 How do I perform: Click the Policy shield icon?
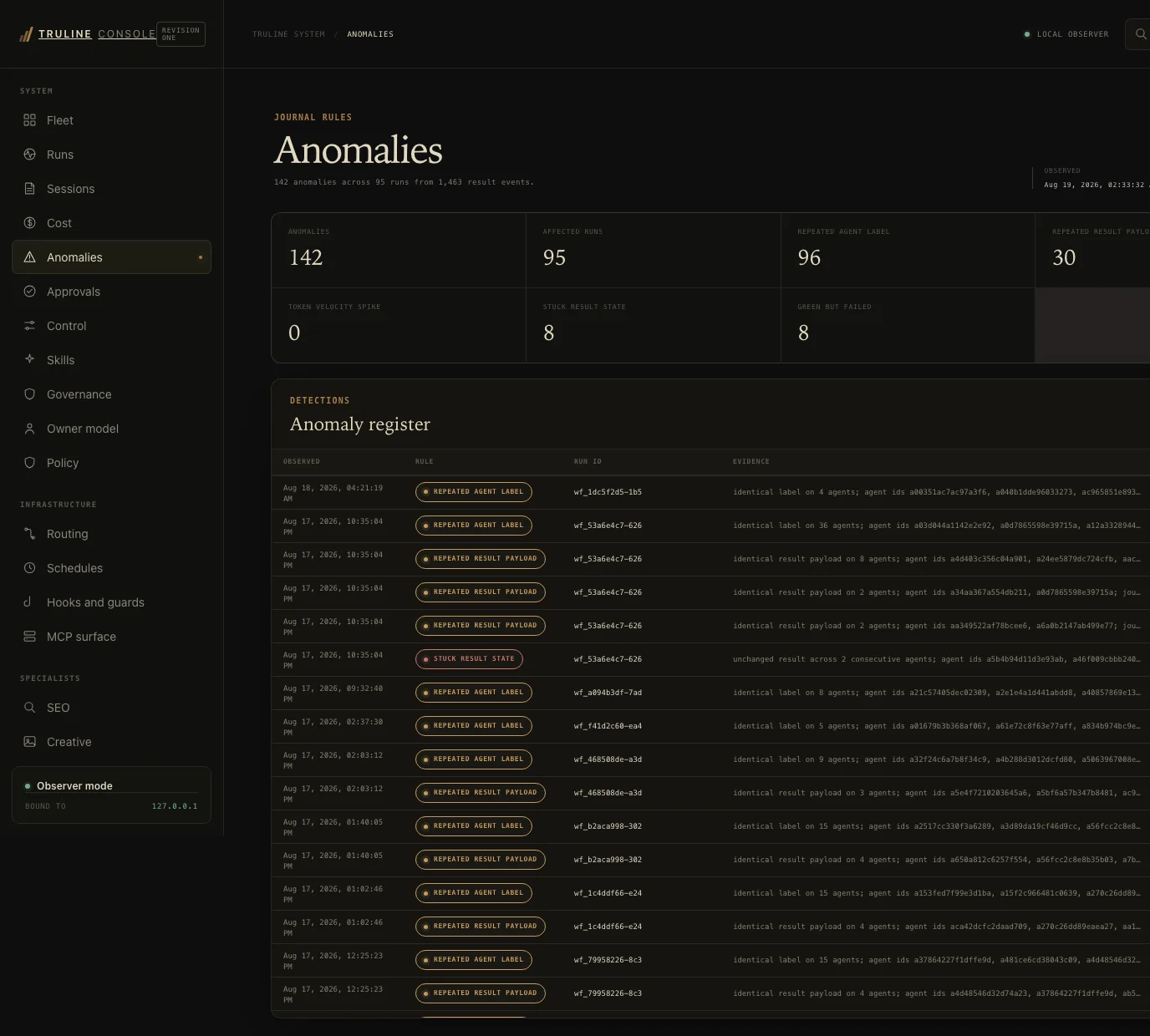tap(30, 463)
